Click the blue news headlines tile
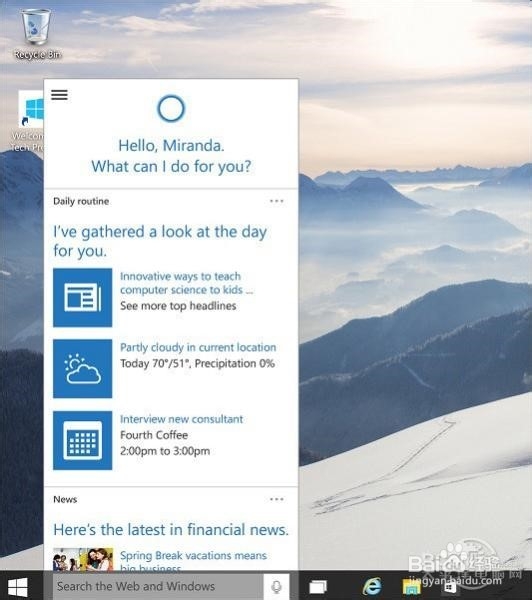 (x=83, y=297)
